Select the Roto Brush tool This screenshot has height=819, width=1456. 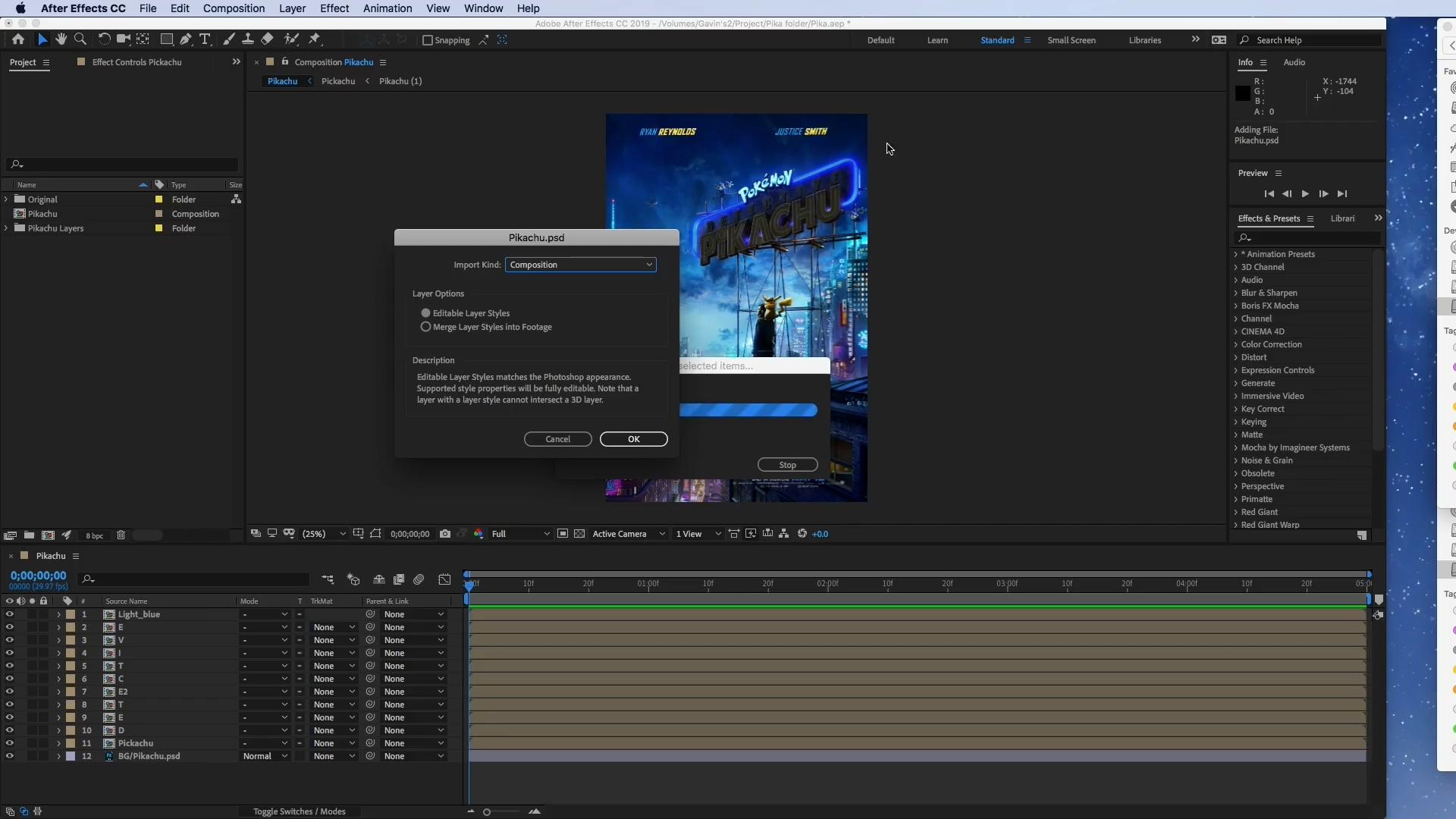tap(291, 39)
